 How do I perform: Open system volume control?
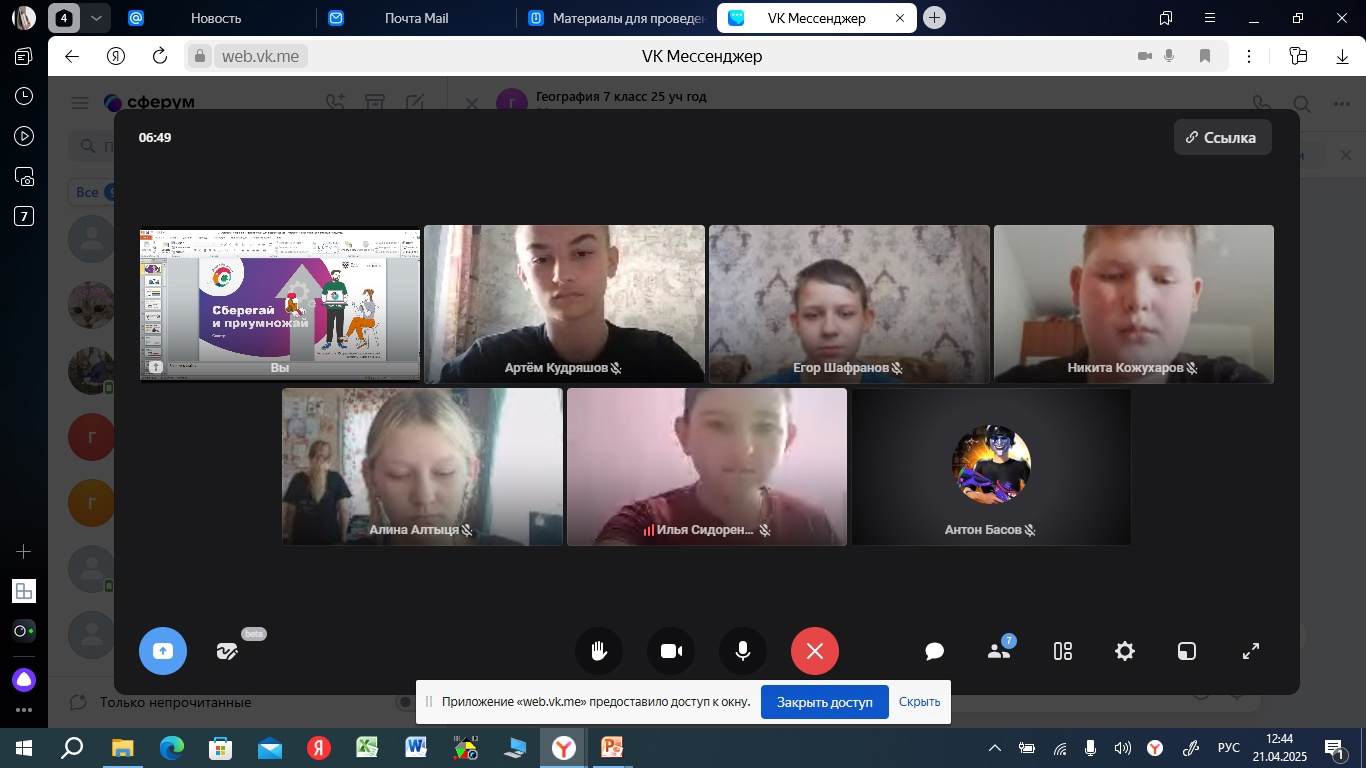pos(1122,747)
